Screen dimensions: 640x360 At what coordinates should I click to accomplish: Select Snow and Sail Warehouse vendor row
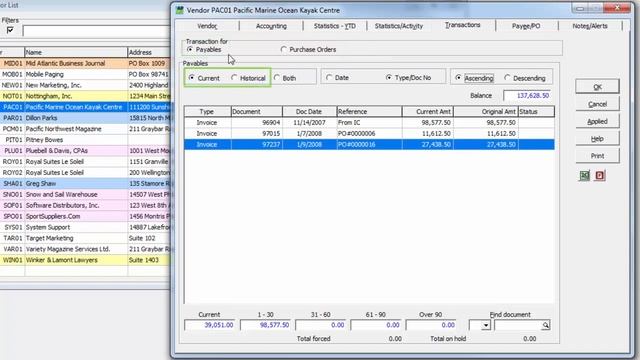tap(85, 195)
